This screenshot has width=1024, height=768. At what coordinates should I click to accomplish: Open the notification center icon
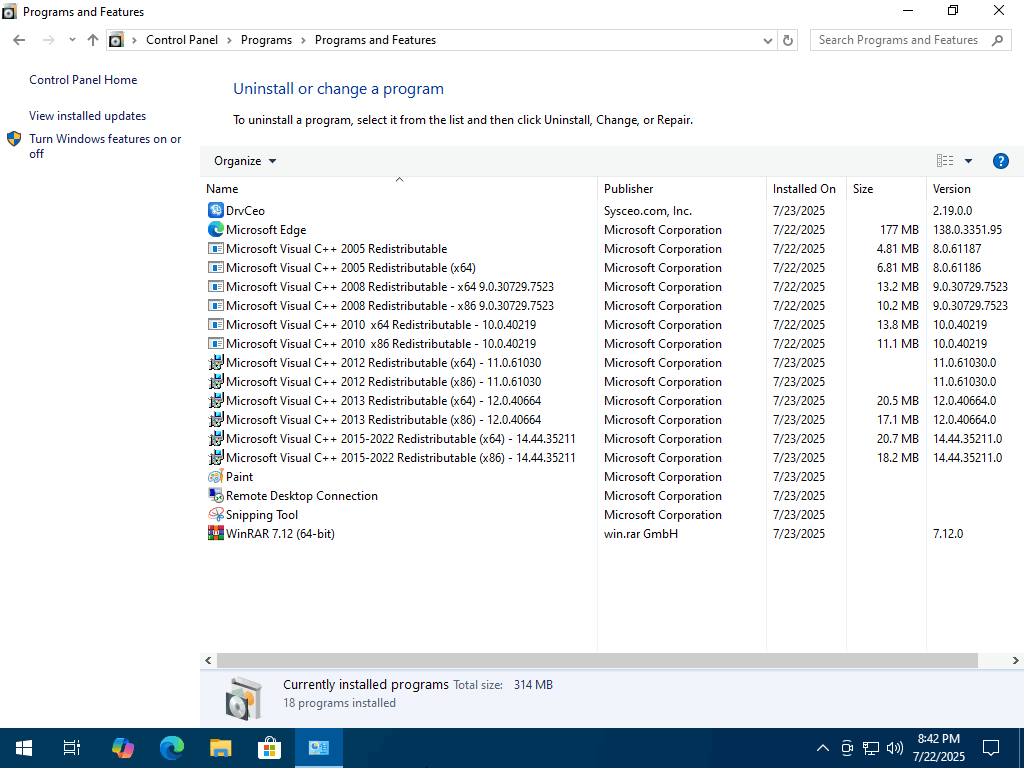tap(991, 748)
